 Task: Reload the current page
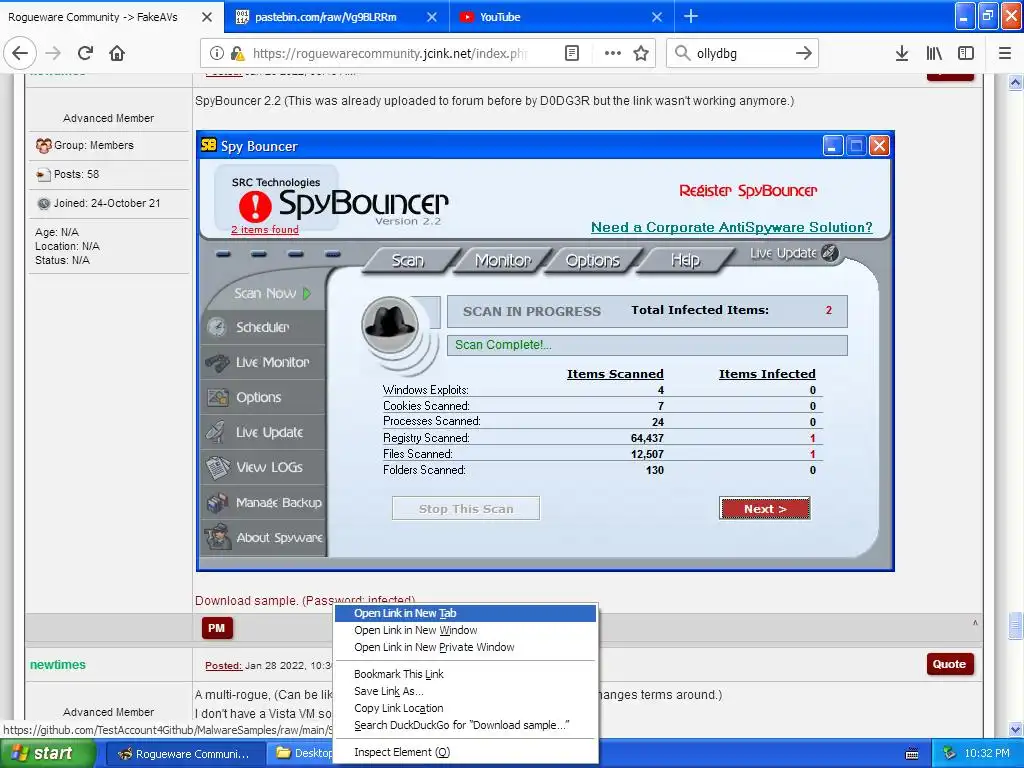coord(85,53)
